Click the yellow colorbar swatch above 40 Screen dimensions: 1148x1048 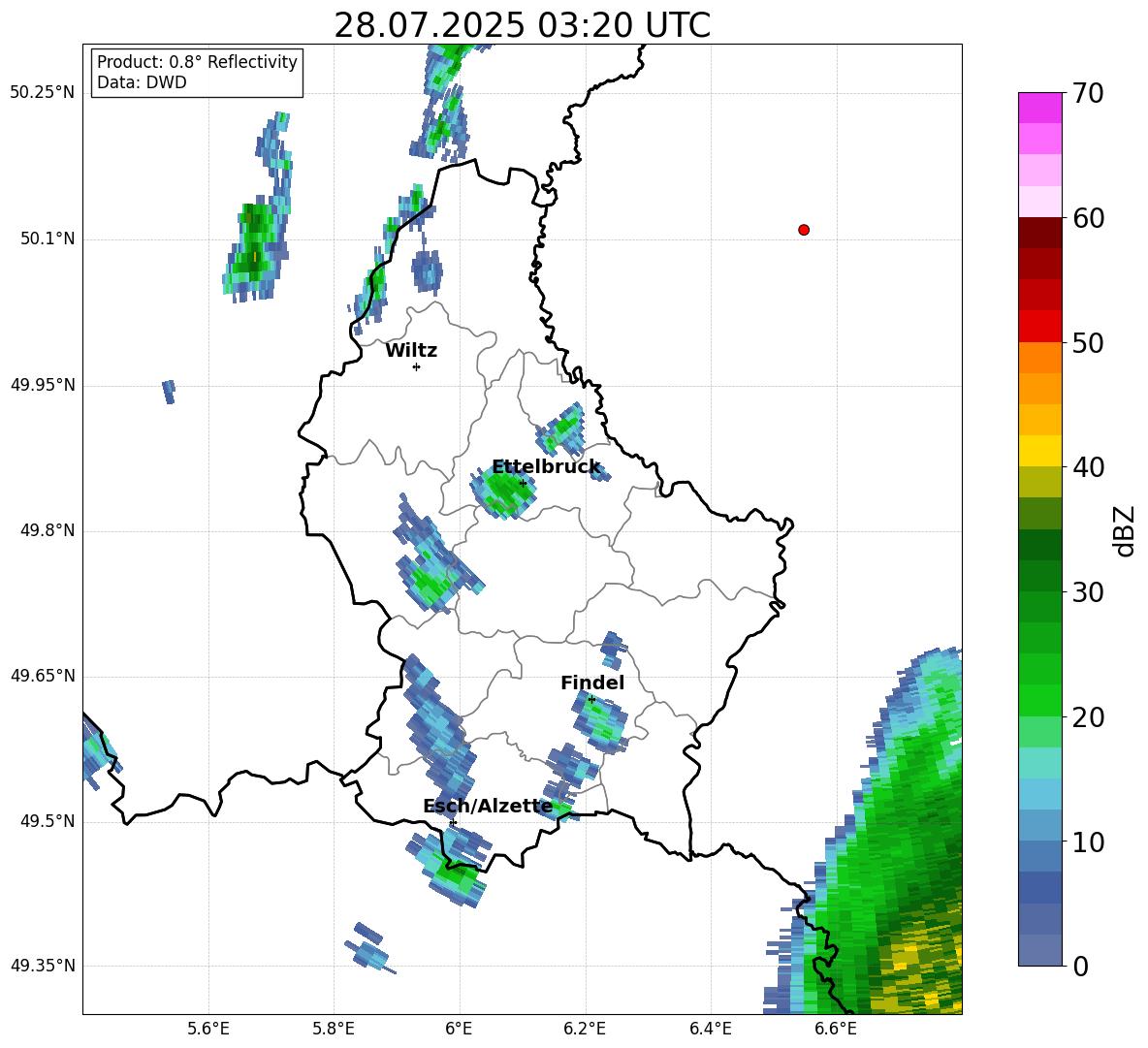1039,451
